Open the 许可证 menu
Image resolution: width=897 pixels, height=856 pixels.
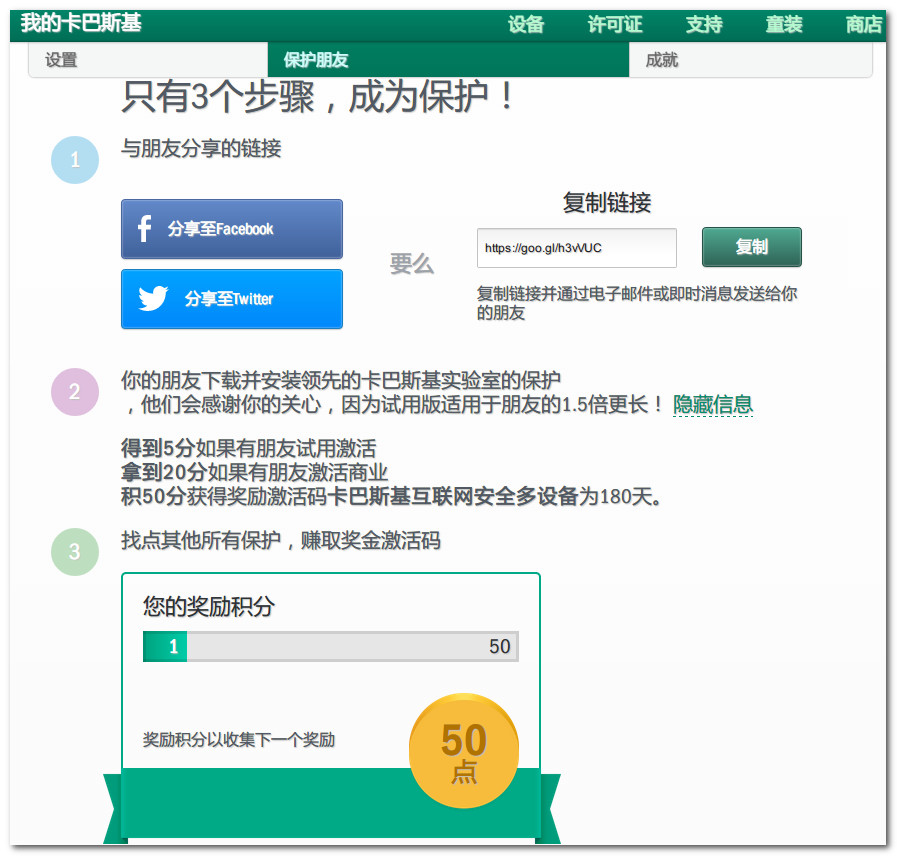coord(615,25)
